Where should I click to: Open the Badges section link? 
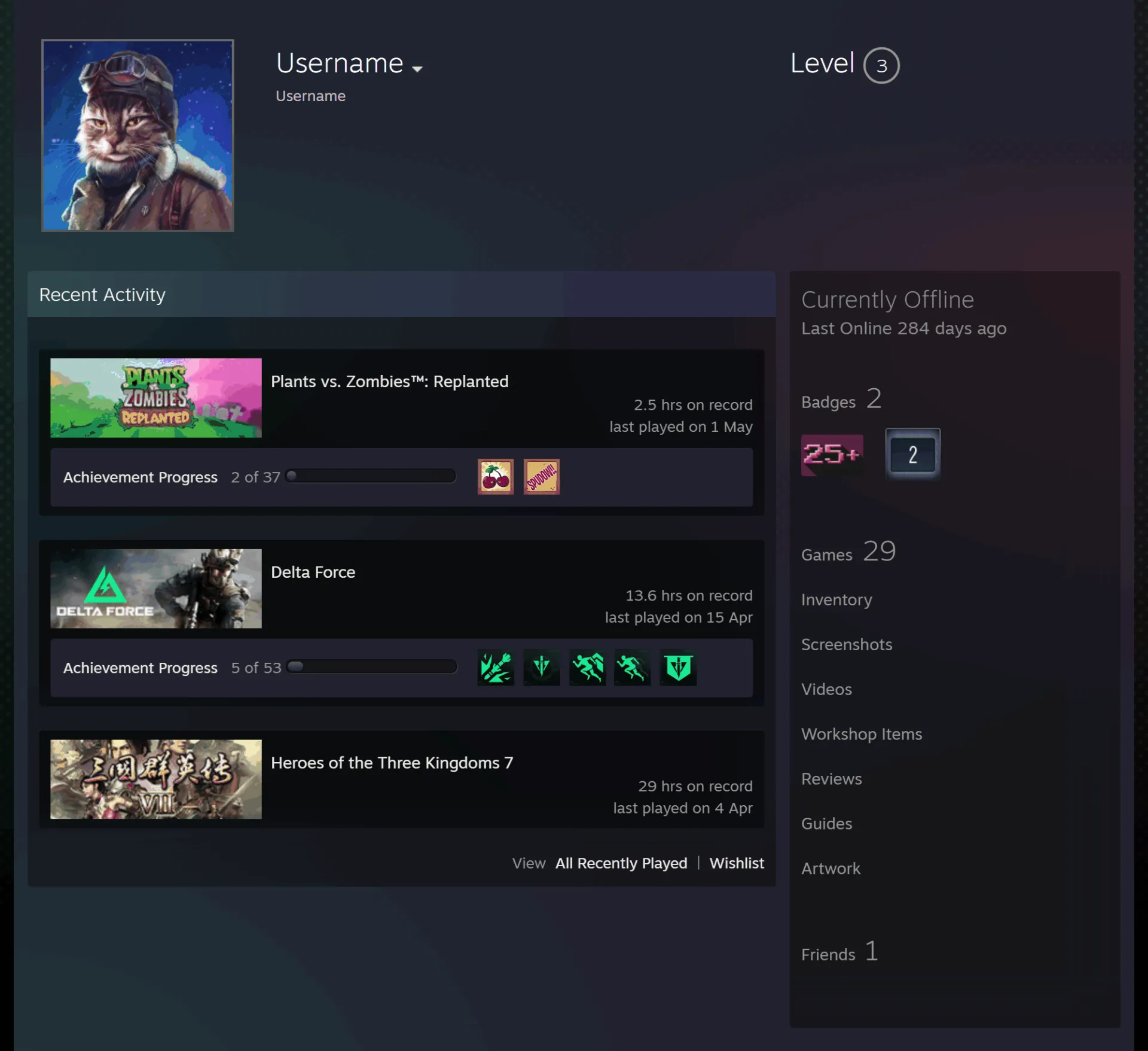tap(841, 399)
